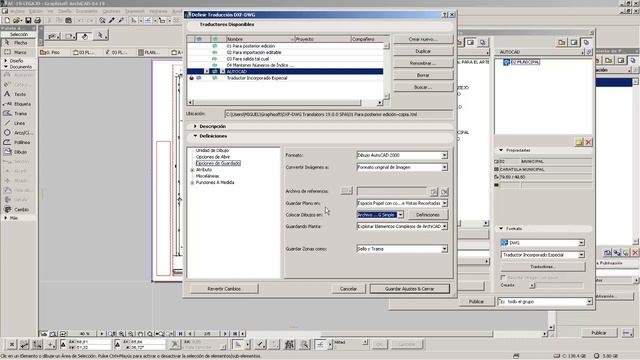Expand the Funciones A Medida tree node

pos(192,183)
